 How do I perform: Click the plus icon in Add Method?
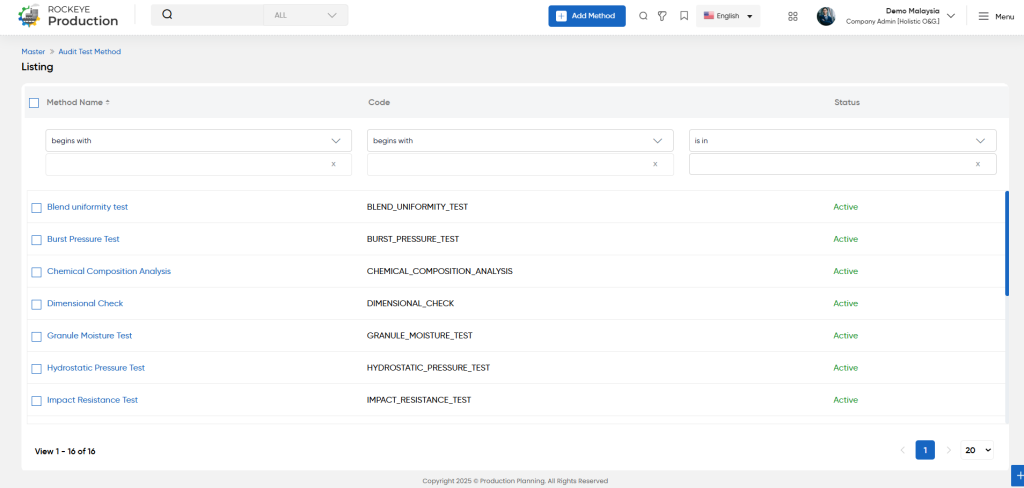pos(561,16)
